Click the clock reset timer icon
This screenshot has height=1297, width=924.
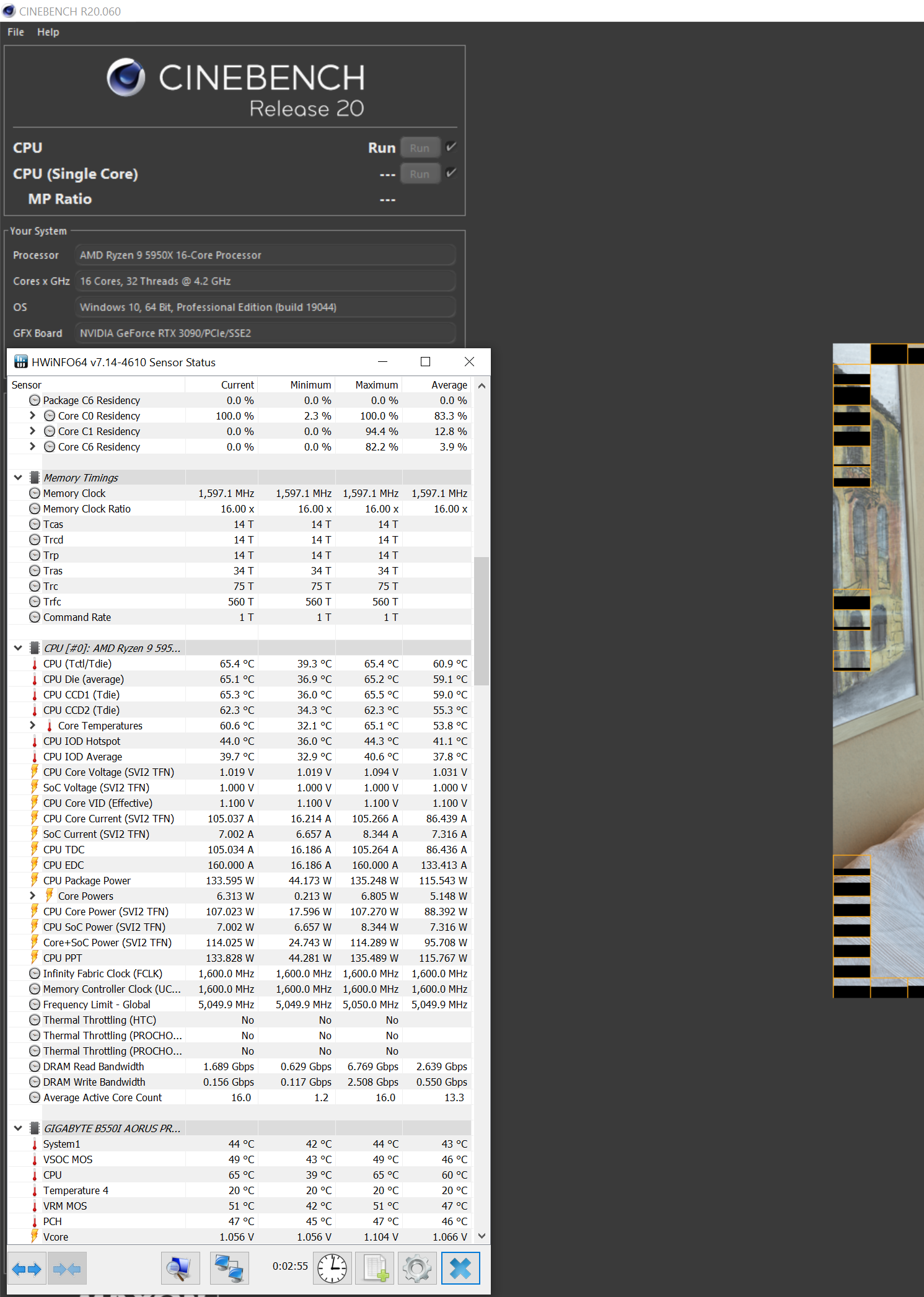[x=332, y=1268]
